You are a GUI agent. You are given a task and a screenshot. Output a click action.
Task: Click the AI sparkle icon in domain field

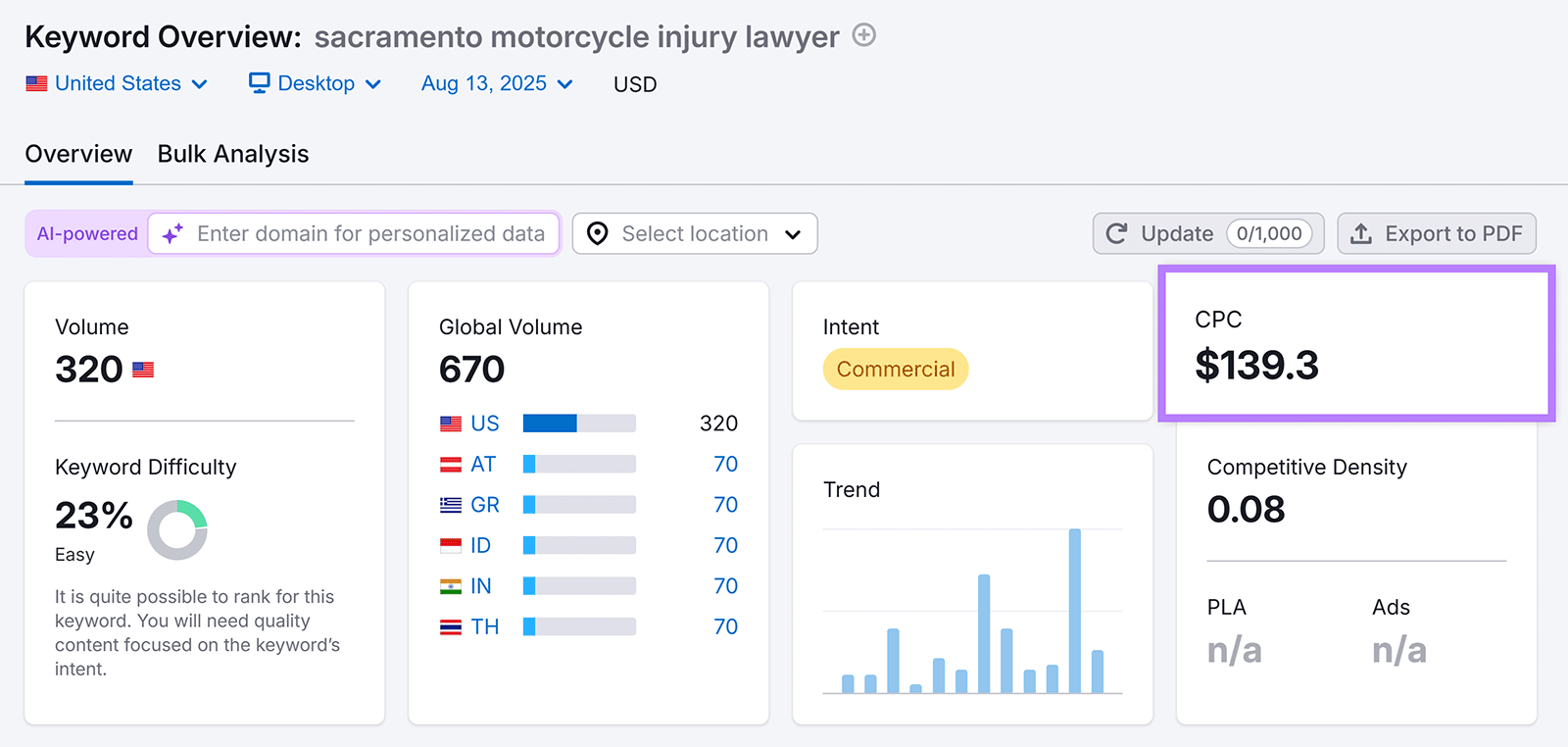click(172, 234)
